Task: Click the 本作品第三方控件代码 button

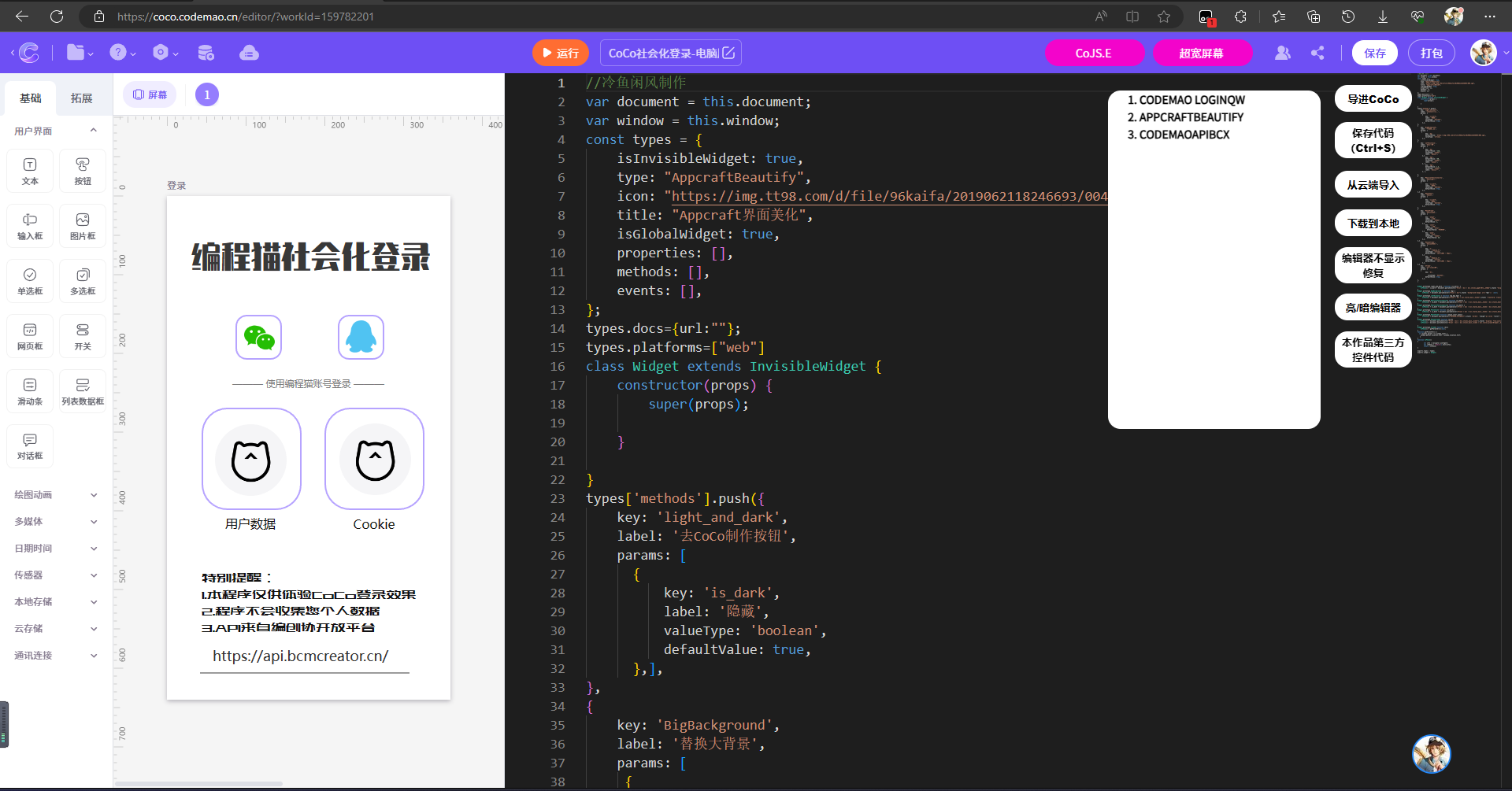Action: click(x=1373, y=349)
